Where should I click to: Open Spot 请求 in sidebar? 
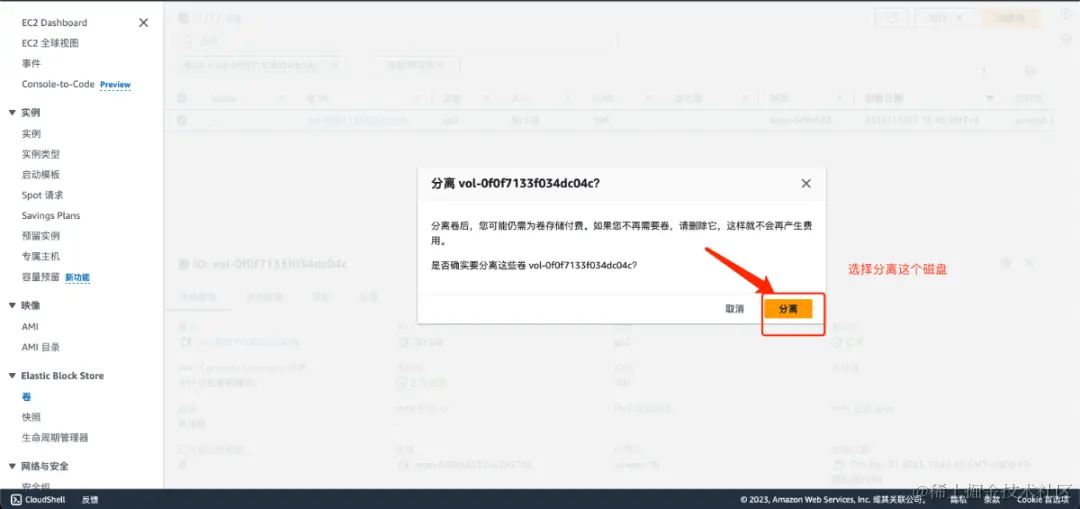point(42,195)
